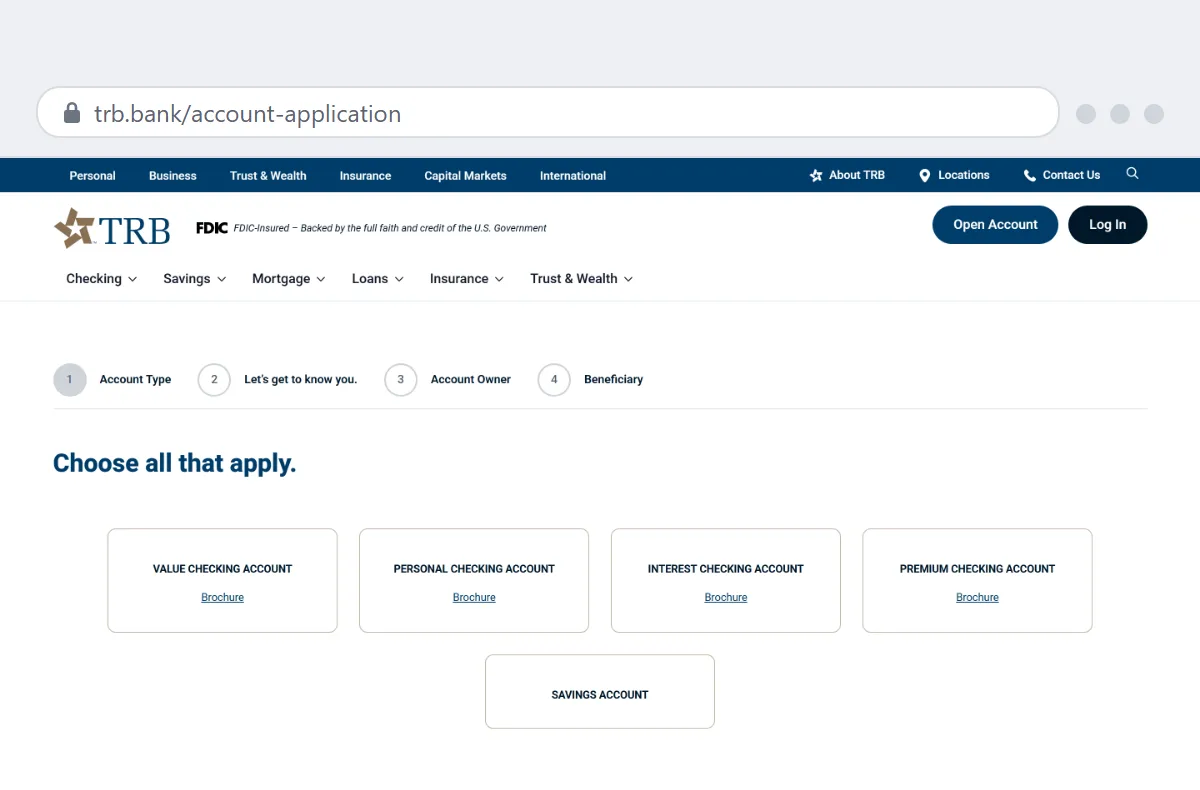Select the Interest Checking Account card
This screenshot has width=1200, height=790.
726,580
